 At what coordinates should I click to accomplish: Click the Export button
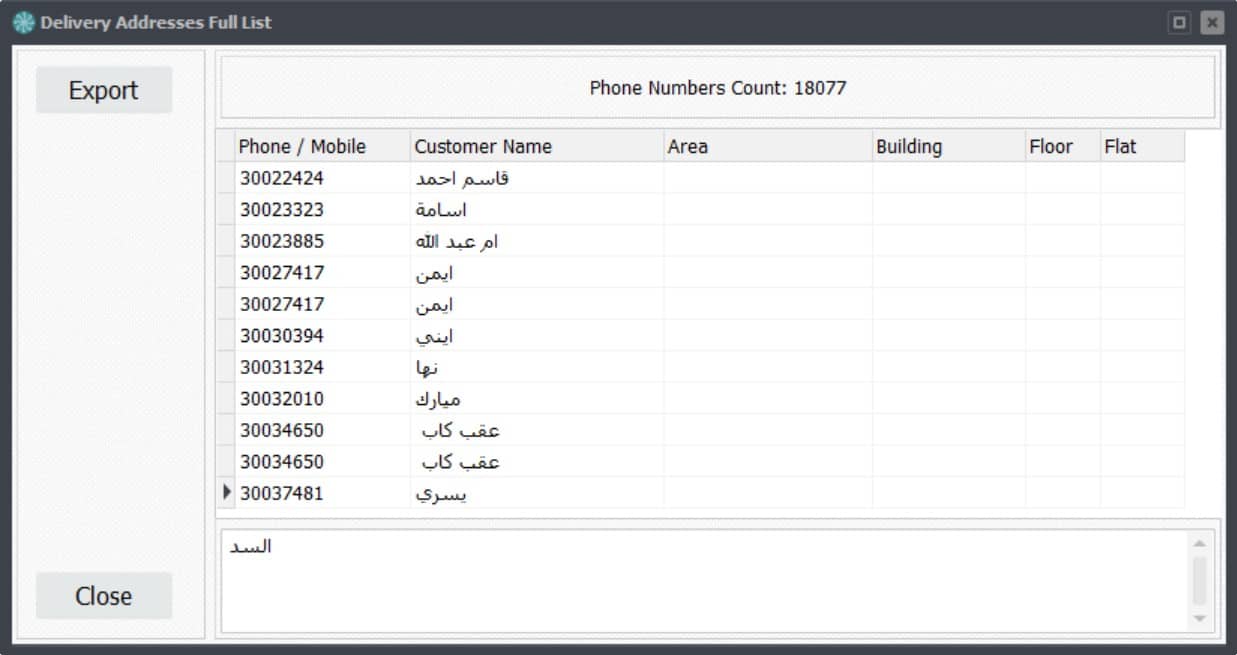pyautogui.click(x=104, y=90)
